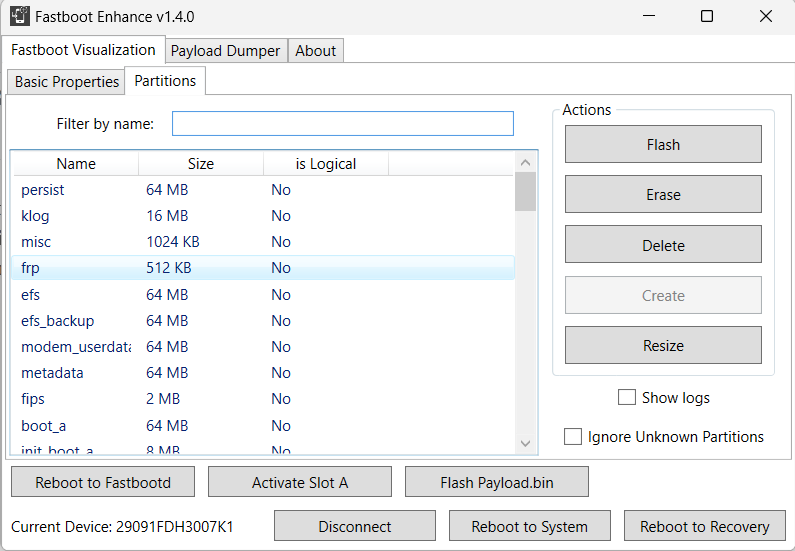Click Reboot to Fastbootd
This screenshot has height=551, width=795.
tap(103, 482)
